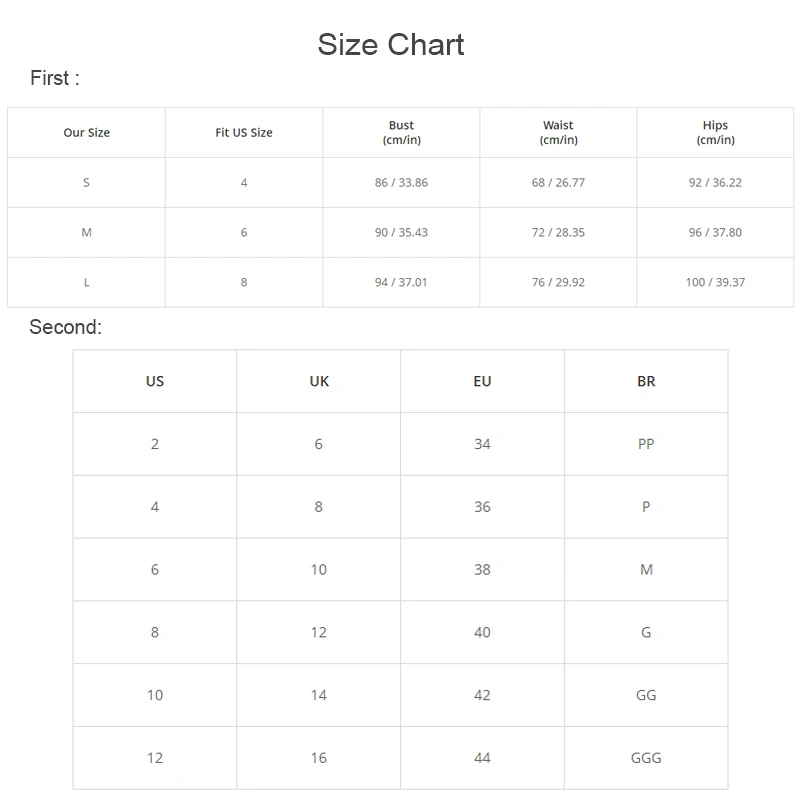Click the BR column header
Screen dimensions: 800x800
coord(646,381)
